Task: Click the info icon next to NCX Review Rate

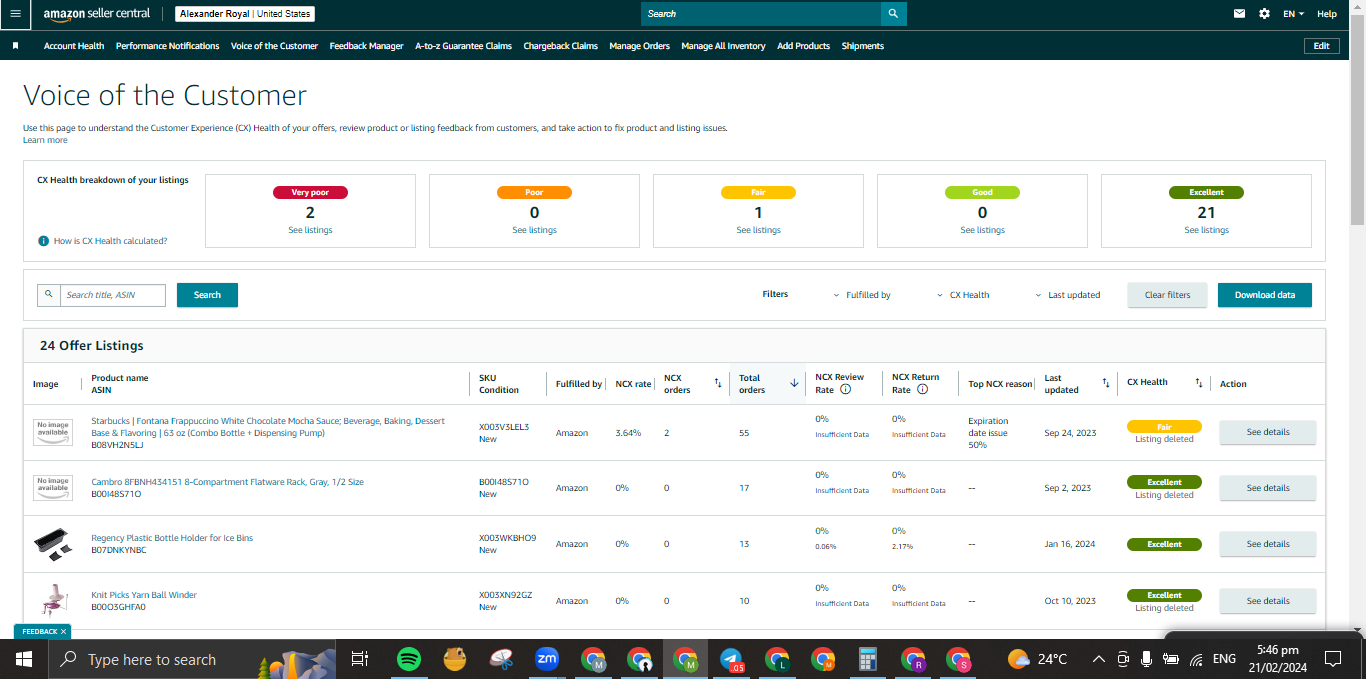Action: tap(846, 390)
